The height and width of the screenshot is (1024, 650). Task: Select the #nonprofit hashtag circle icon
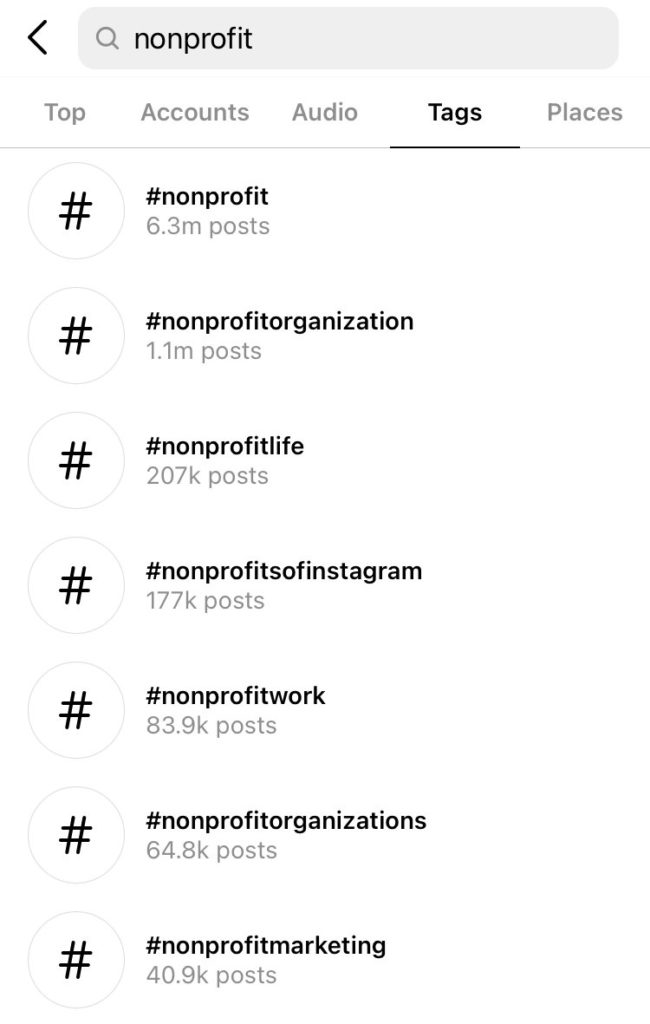click(76, 211)
